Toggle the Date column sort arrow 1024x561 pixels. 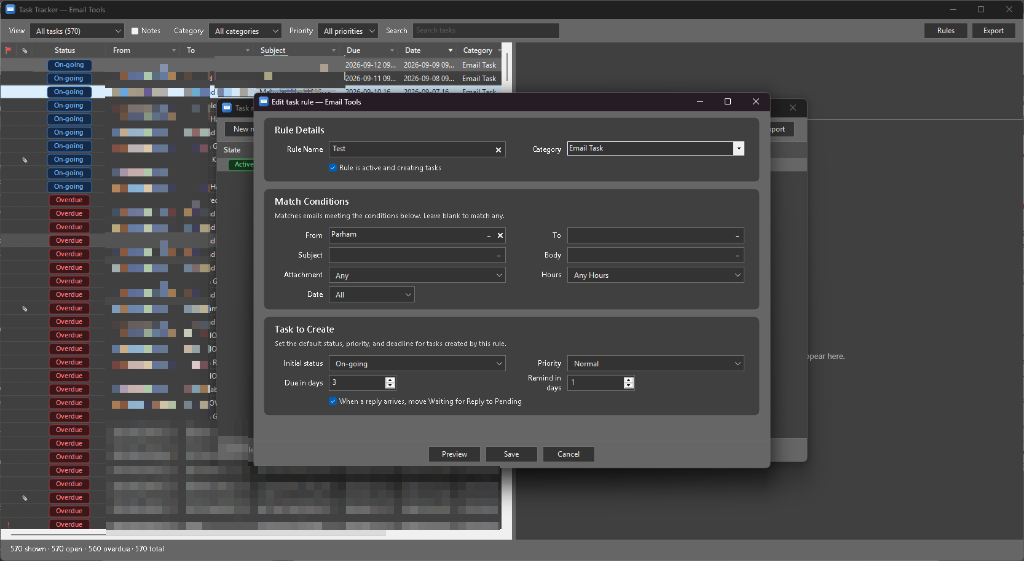point(450,50)
